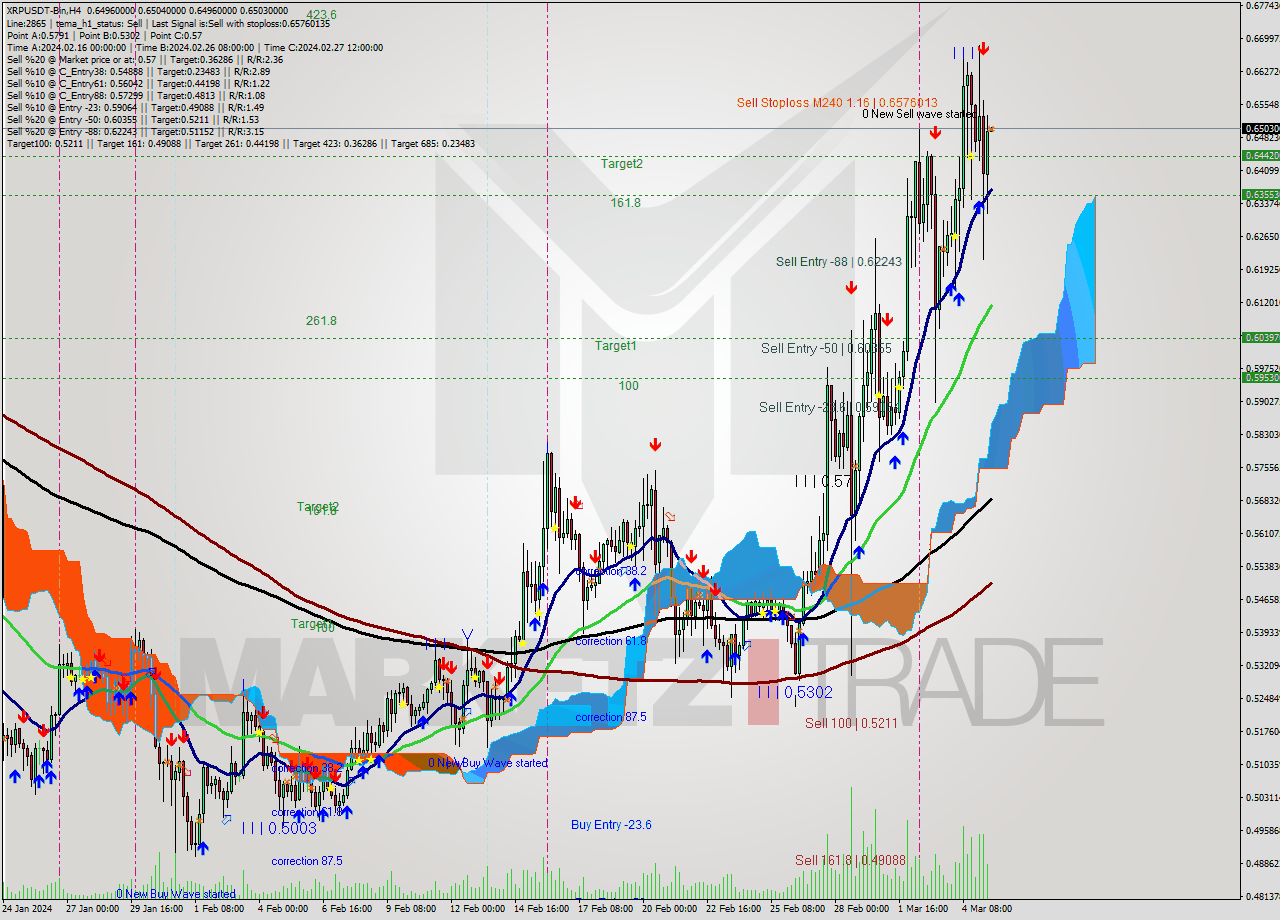Image resolution: width=1280 pixels, height=920 pixels.
Task: Click the 'I I I 0.5302' point label
Action: coord(795,691)
